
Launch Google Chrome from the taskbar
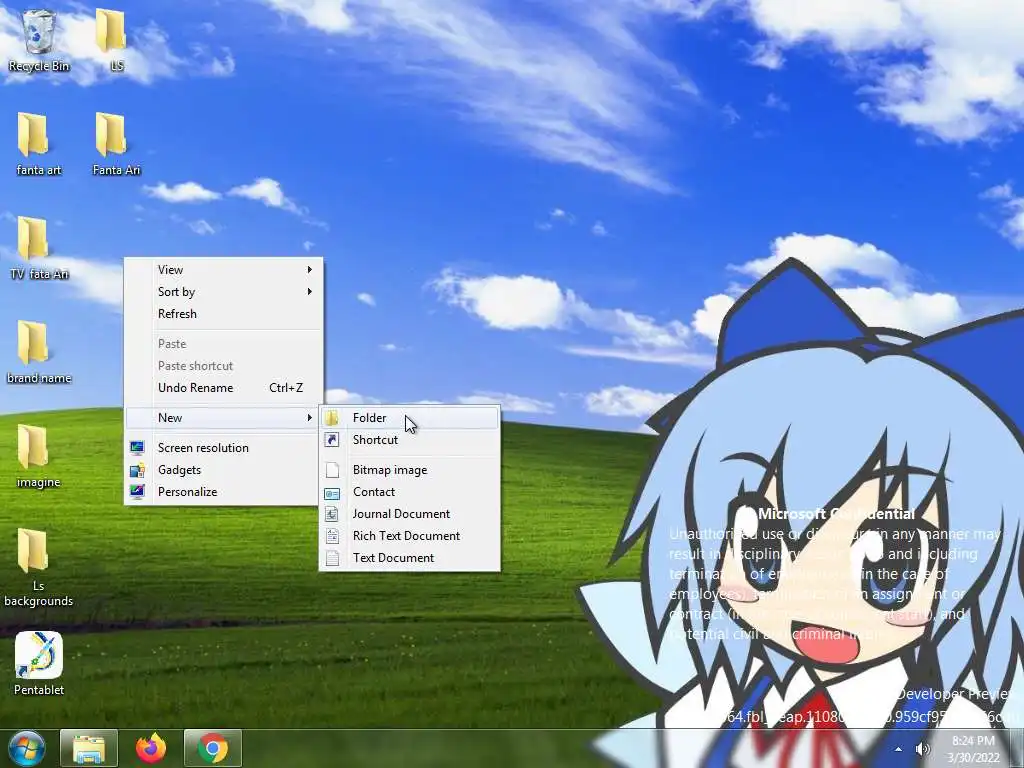[213, 748]
